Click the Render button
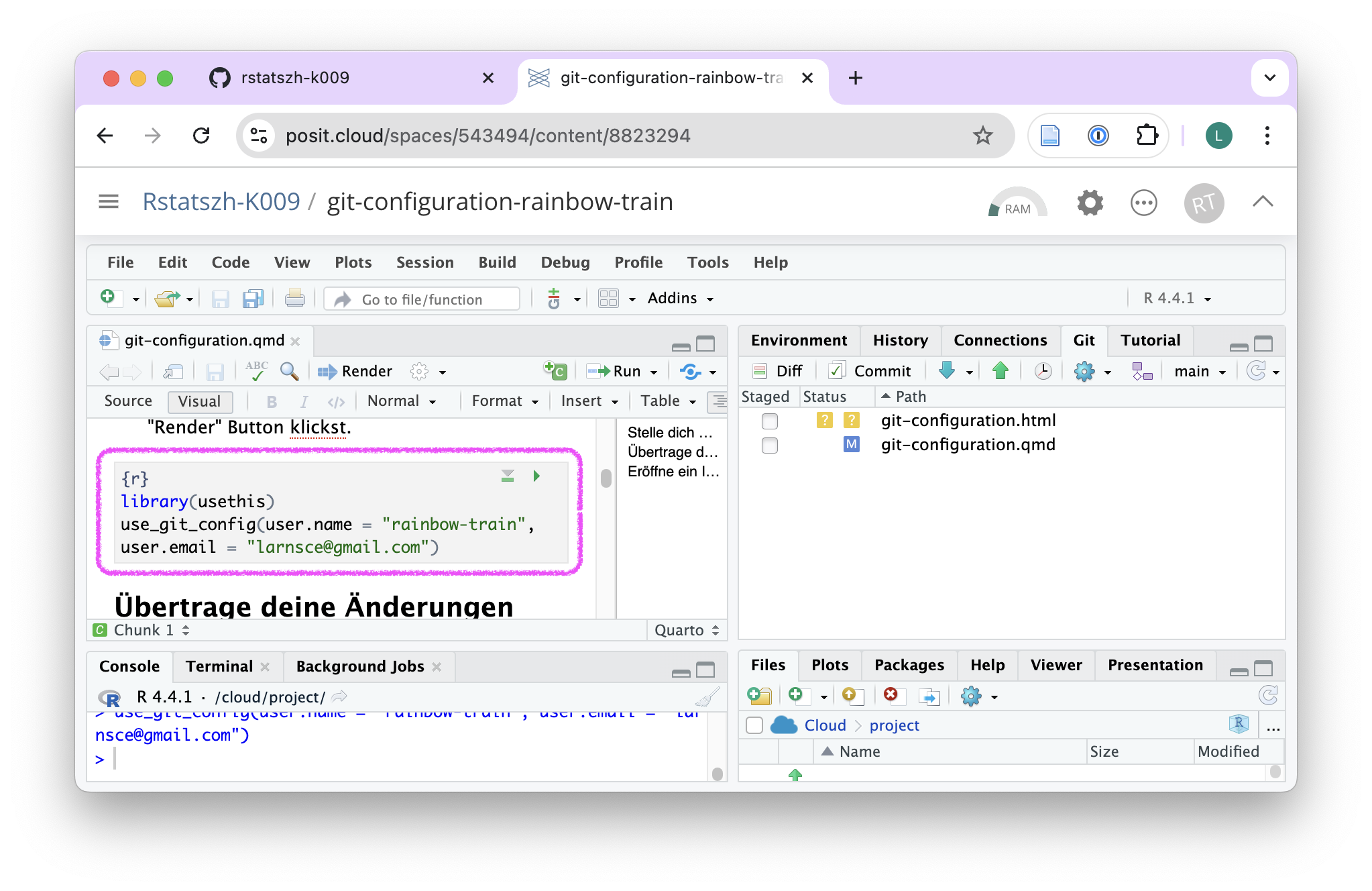Image resolution: width=1372 pixels, height=891 pixels. (x=355, y=371)
